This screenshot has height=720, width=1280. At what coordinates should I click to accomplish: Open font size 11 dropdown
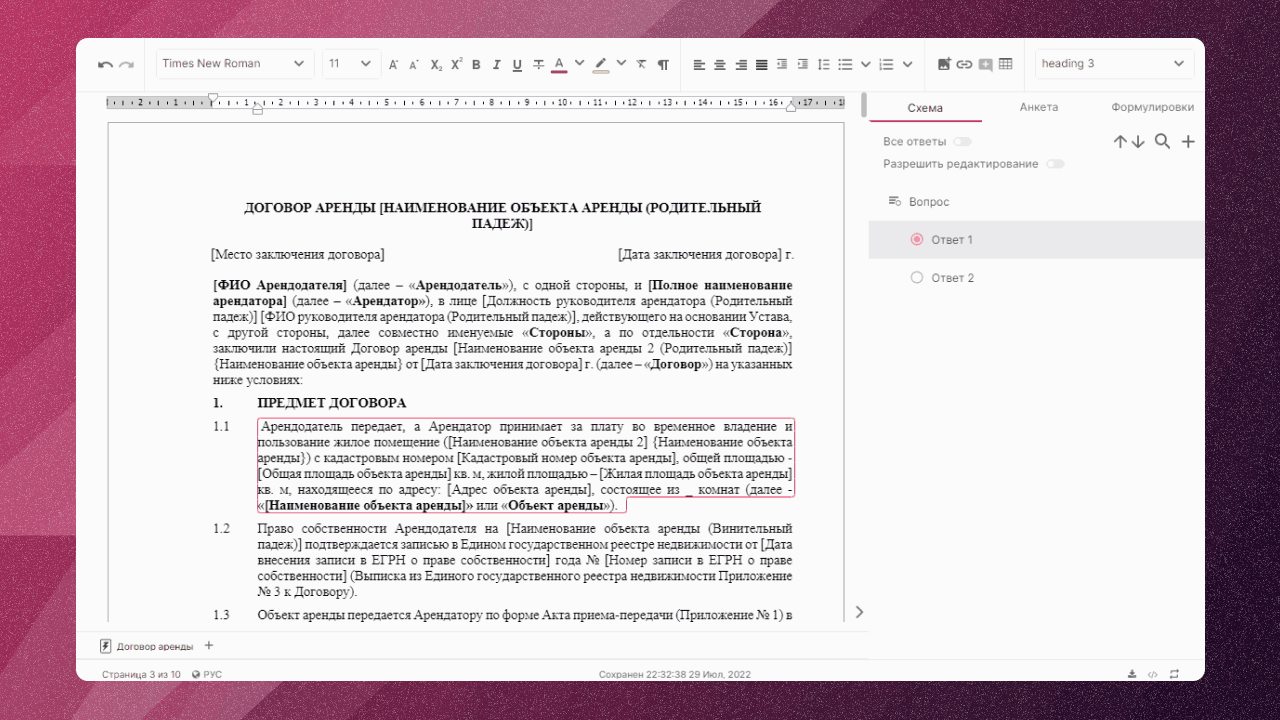tap(350, 64)
